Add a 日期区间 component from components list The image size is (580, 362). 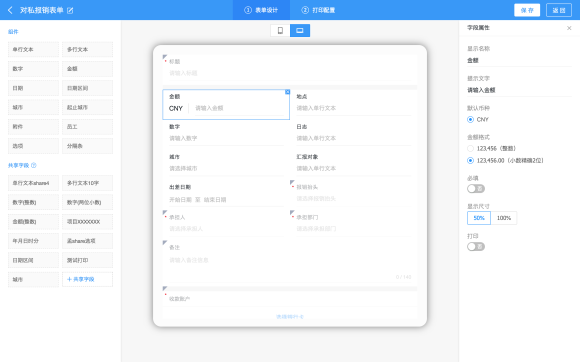click(87, 88)
